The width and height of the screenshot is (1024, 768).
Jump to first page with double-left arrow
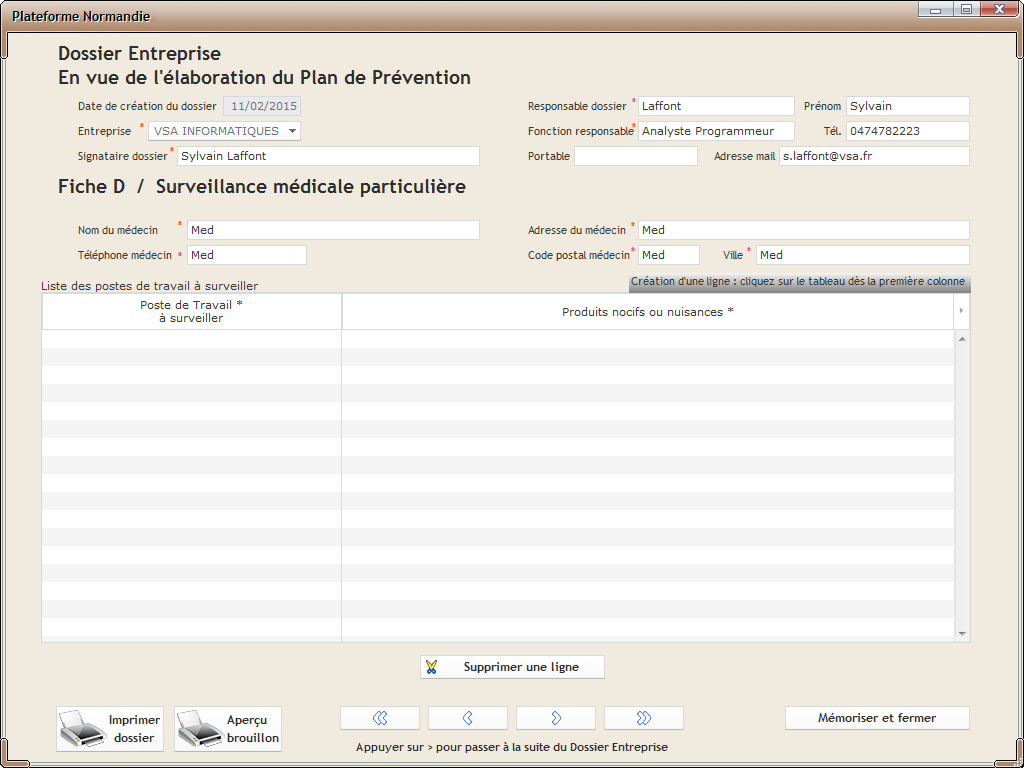tap(380, 718)
